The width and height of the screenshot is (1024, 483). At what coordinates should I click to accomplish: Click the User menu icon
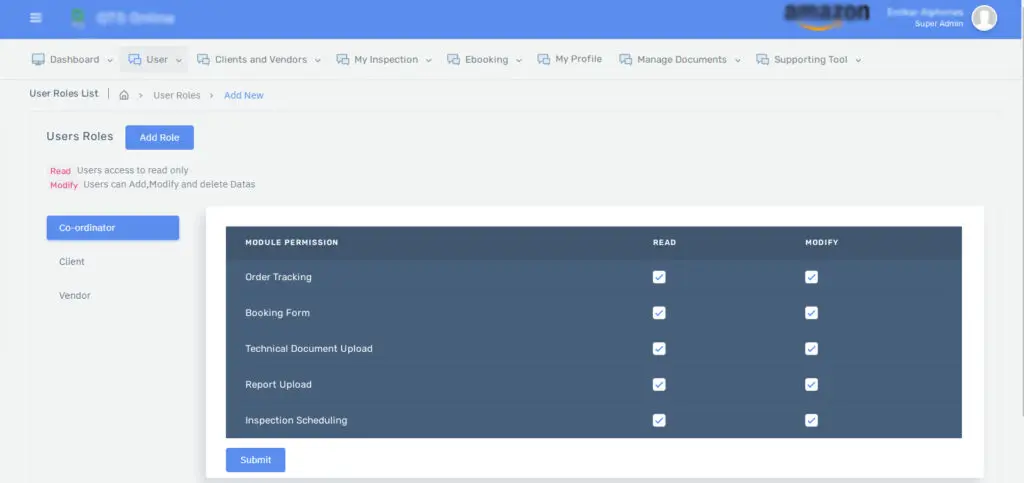coord(134,60)
